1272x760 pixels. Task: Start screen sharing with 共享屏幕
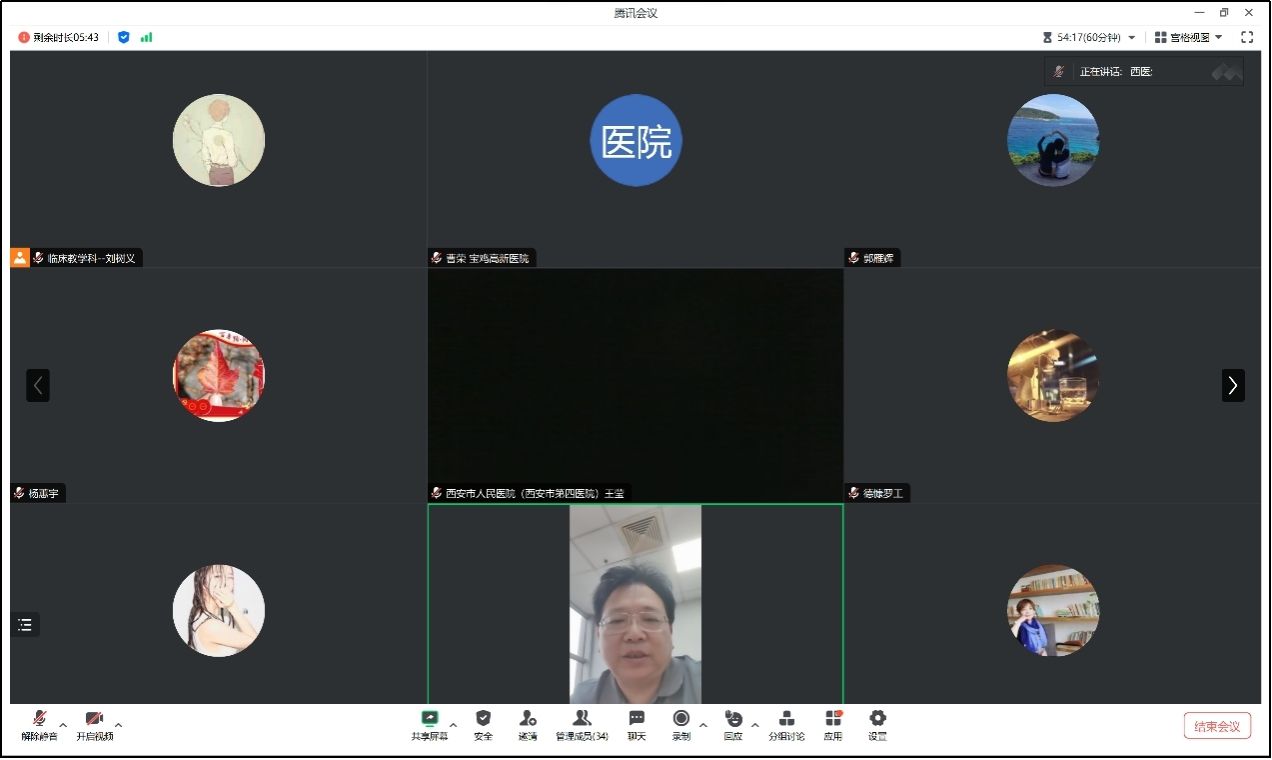point(430,725)
